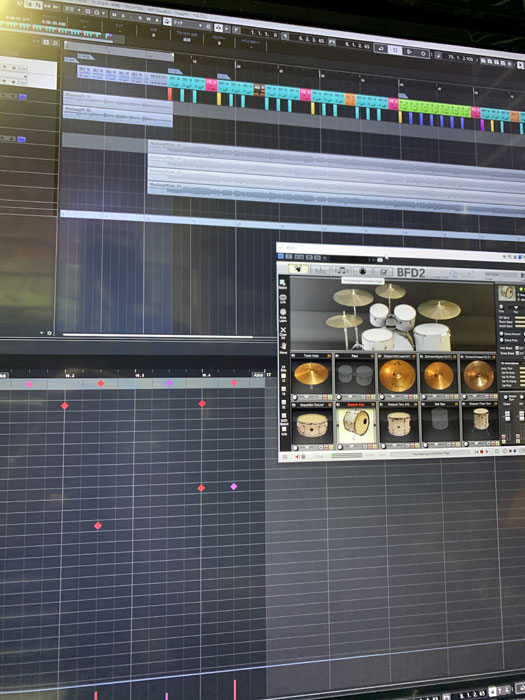Click the green MIDI part in arranger
The width and height of the screenshot is (525, 700).
[x=434, y=109]
